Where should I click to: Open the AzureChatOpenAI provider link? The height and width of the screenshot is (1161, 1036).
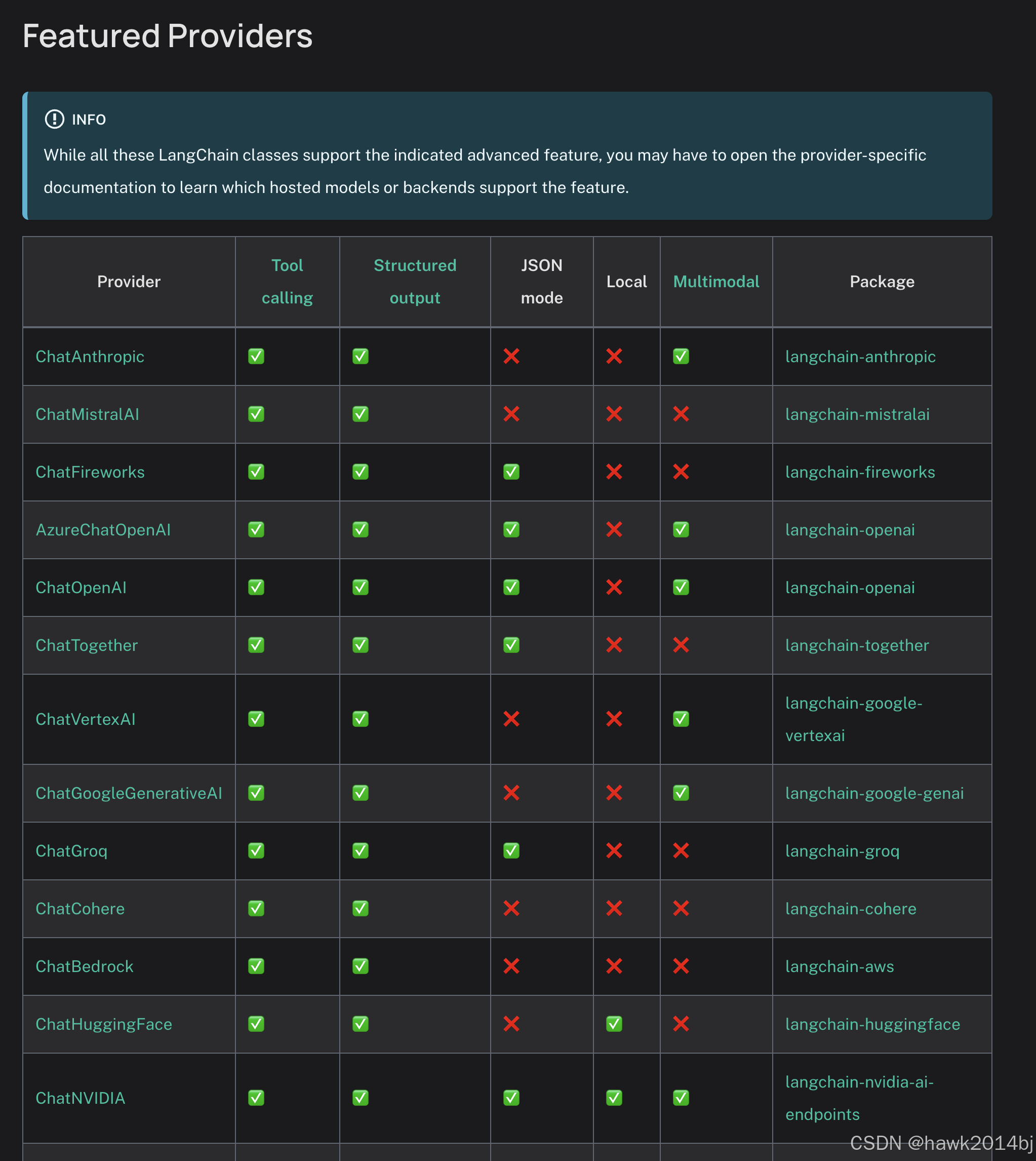(103, 529)
